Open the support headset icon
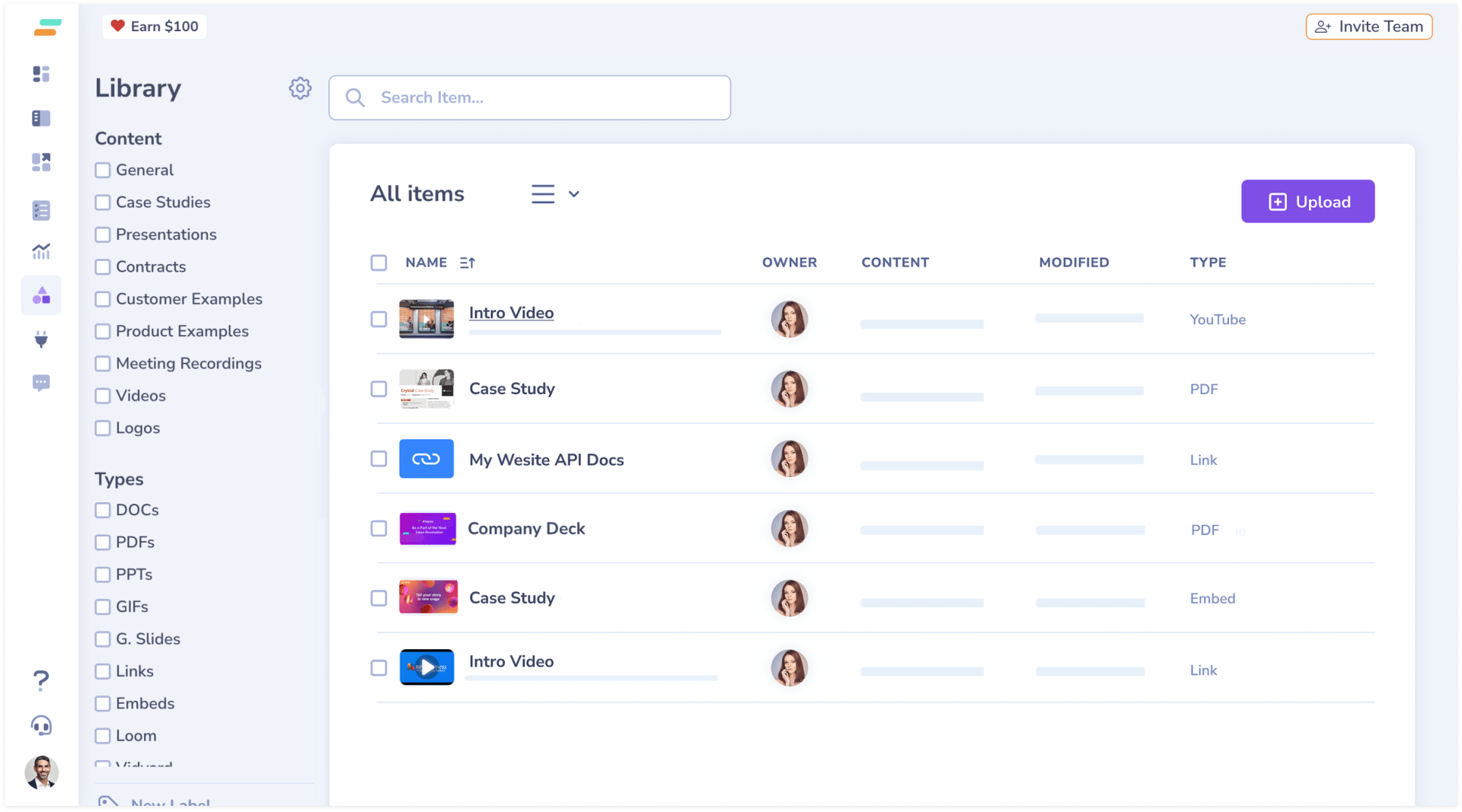This screenshot has height=812, width=1462. (41, 725)
